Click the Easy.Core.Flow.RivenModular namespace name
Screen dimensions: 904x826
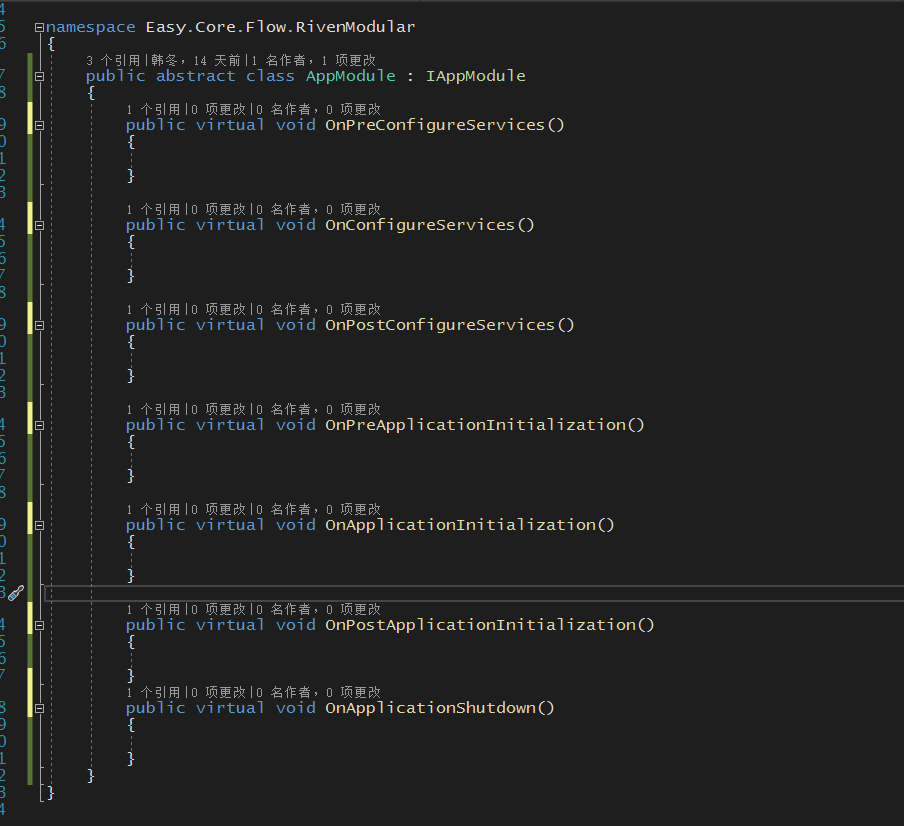click(x=280, y=27)
